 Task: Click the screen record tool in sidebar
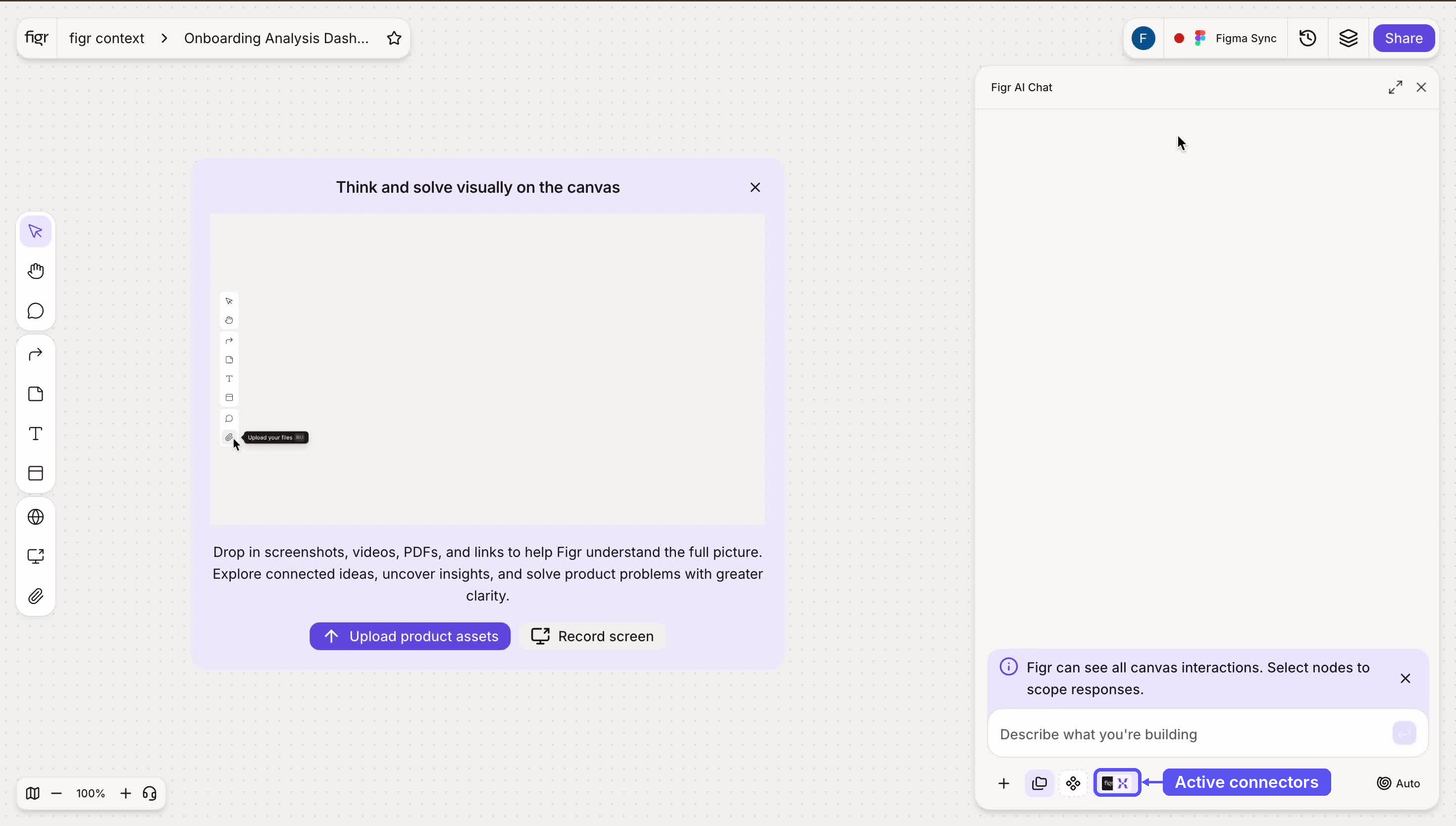pyautogui.click(x=36, y=556)
